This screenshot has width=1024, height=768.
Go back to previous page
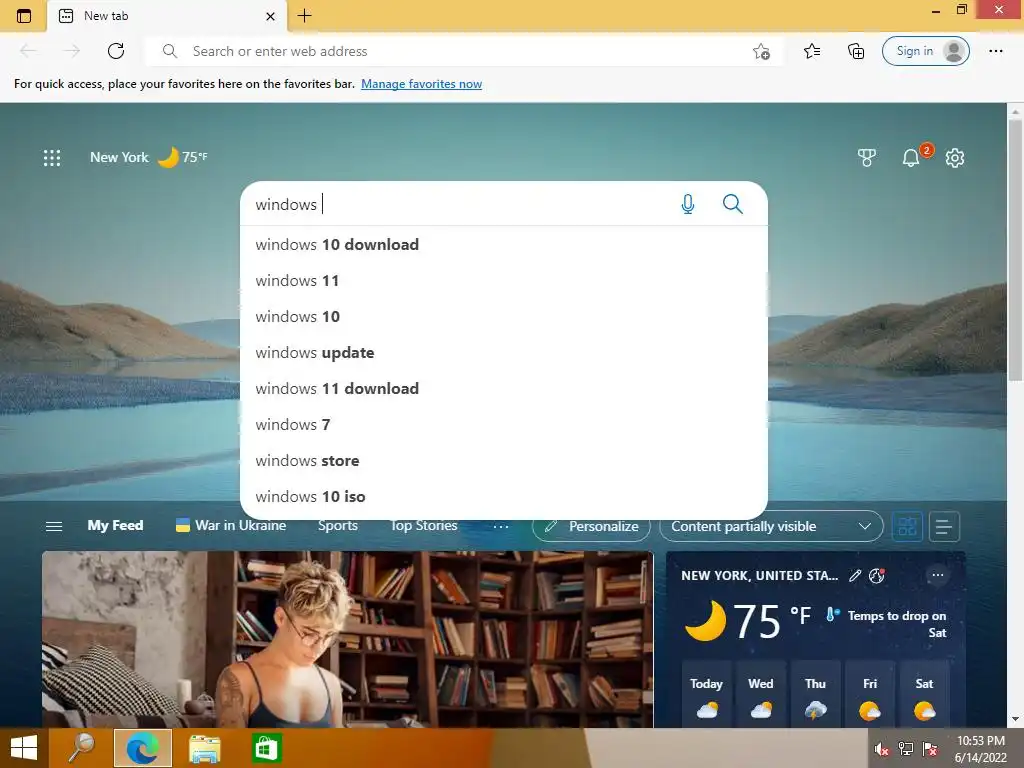tap(28, 51)
